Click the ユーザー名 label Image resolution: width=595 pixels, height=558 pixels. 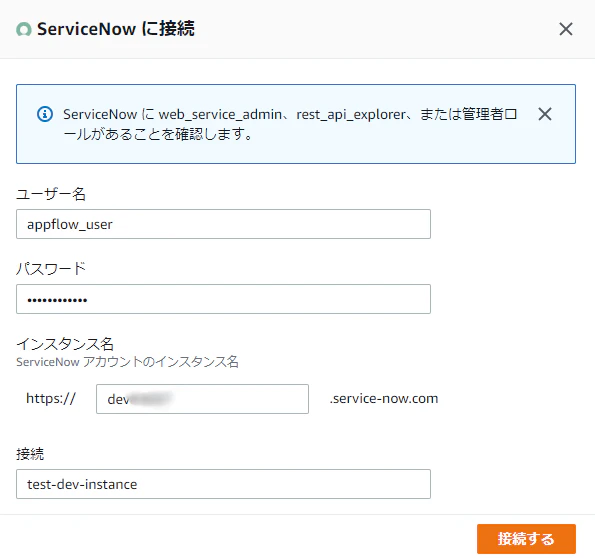[x=51, y=194]
